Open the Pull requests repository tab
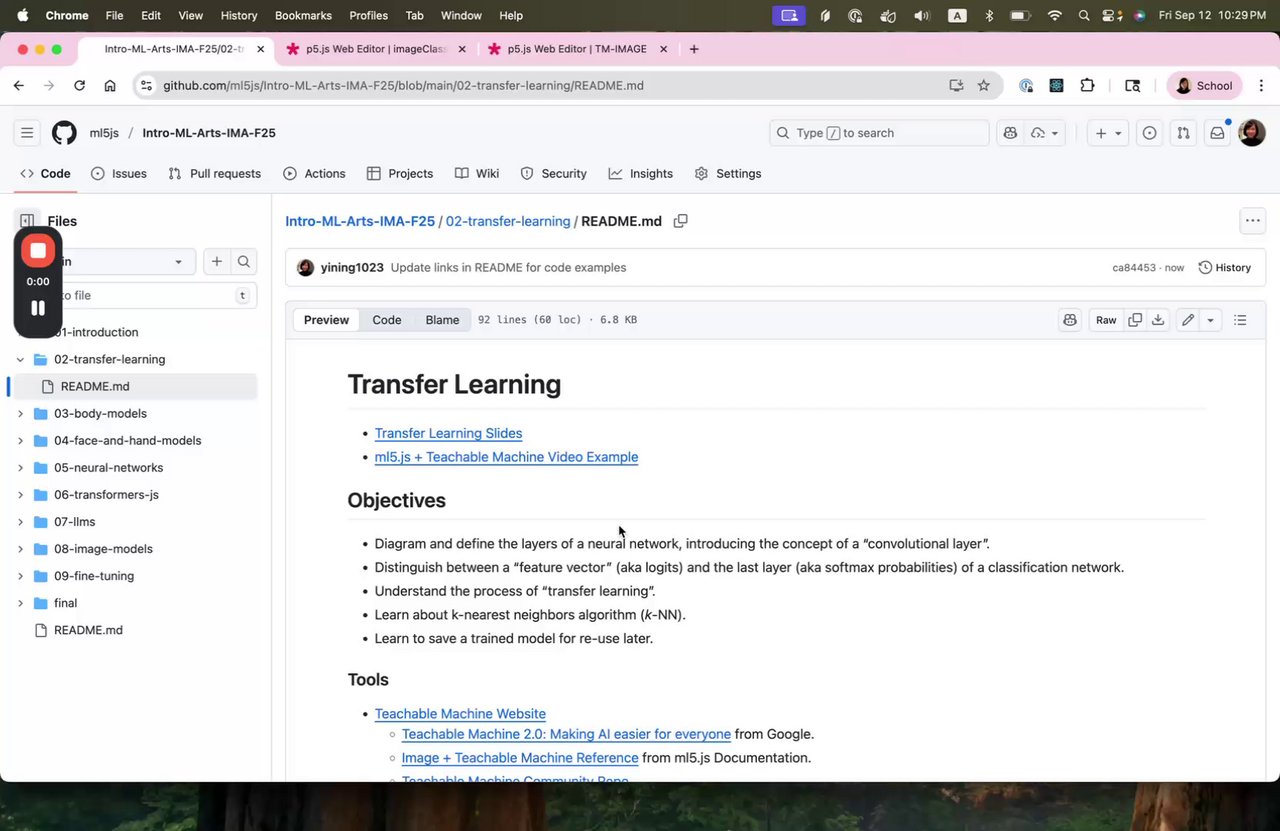The height and width of the screenshot is (831, 1280). 215,174
